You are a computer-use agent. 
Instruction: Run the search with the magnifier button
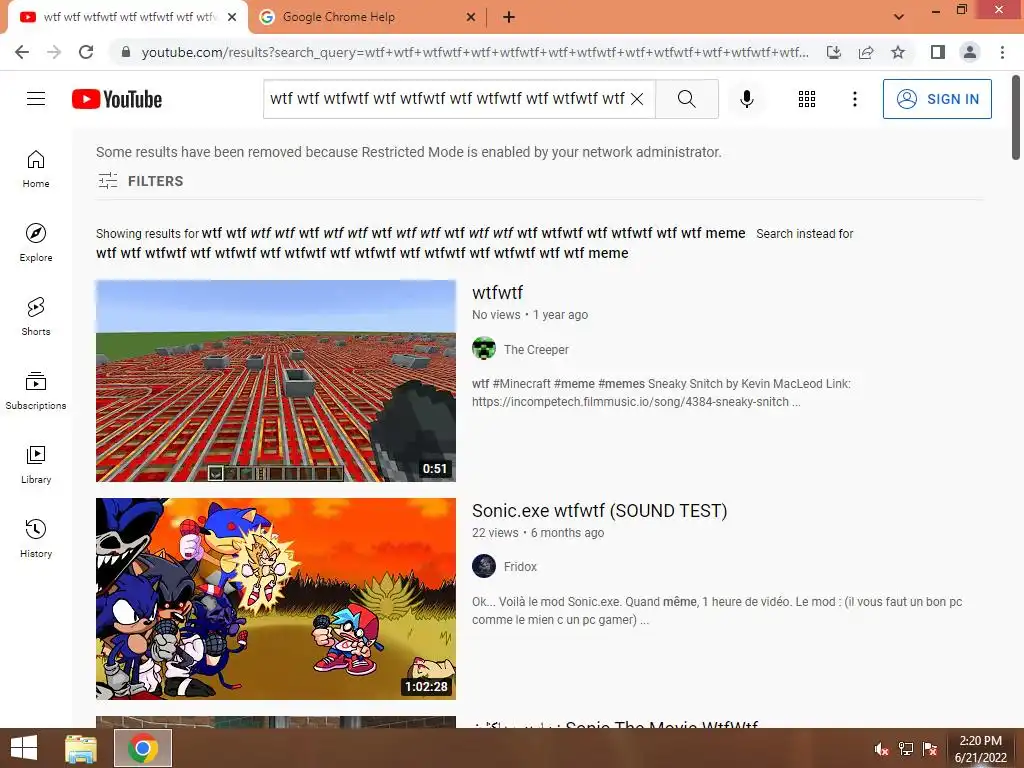(686, 99)
